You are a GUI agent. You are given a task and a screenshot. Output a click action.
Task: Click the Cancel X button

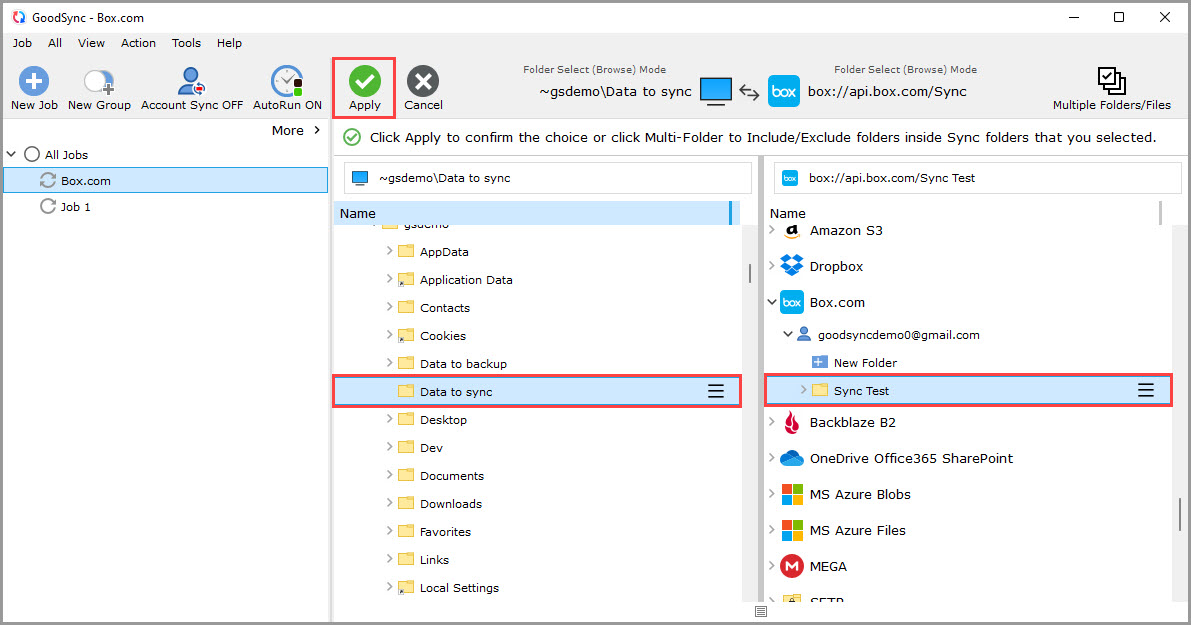tap(423, 81)
